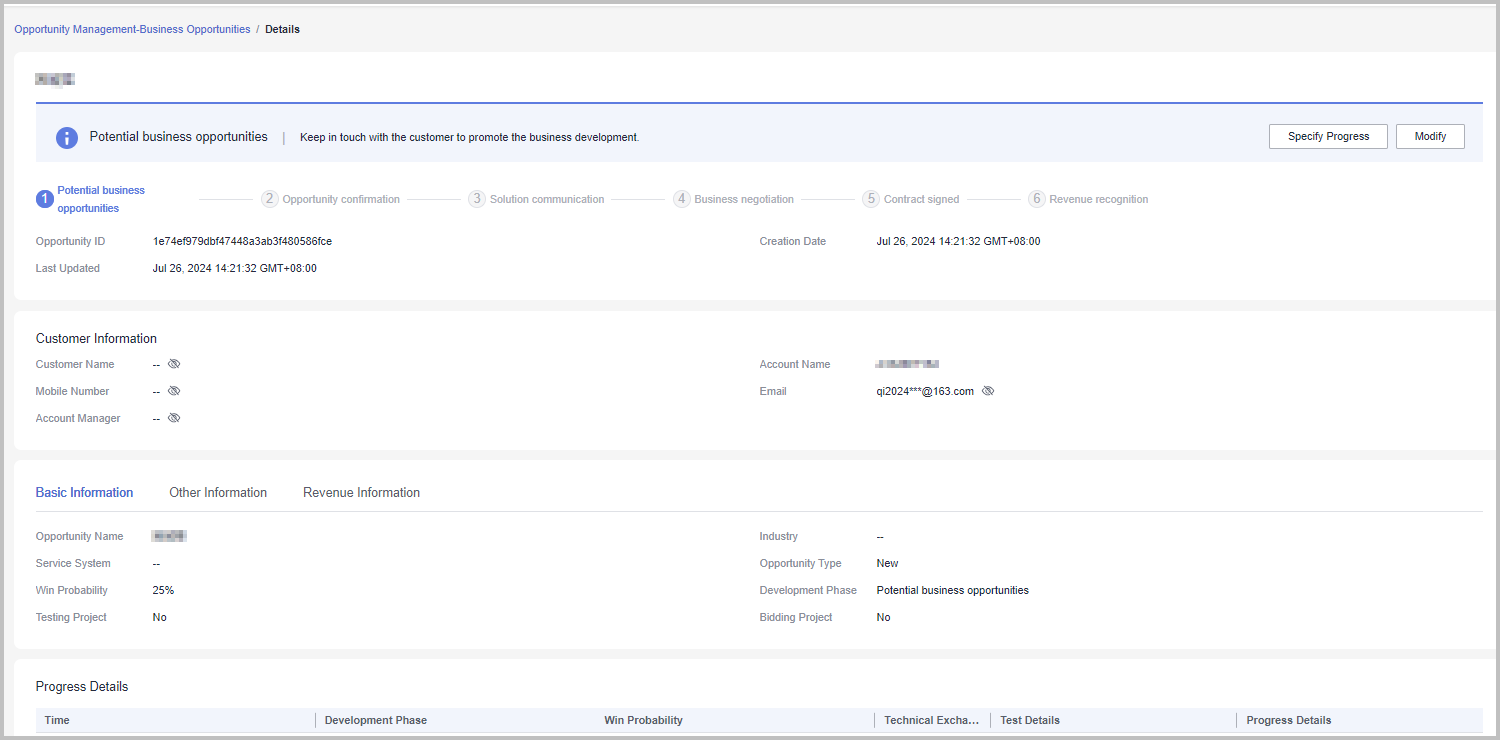Reveal the full Email address

pos(988,391)
